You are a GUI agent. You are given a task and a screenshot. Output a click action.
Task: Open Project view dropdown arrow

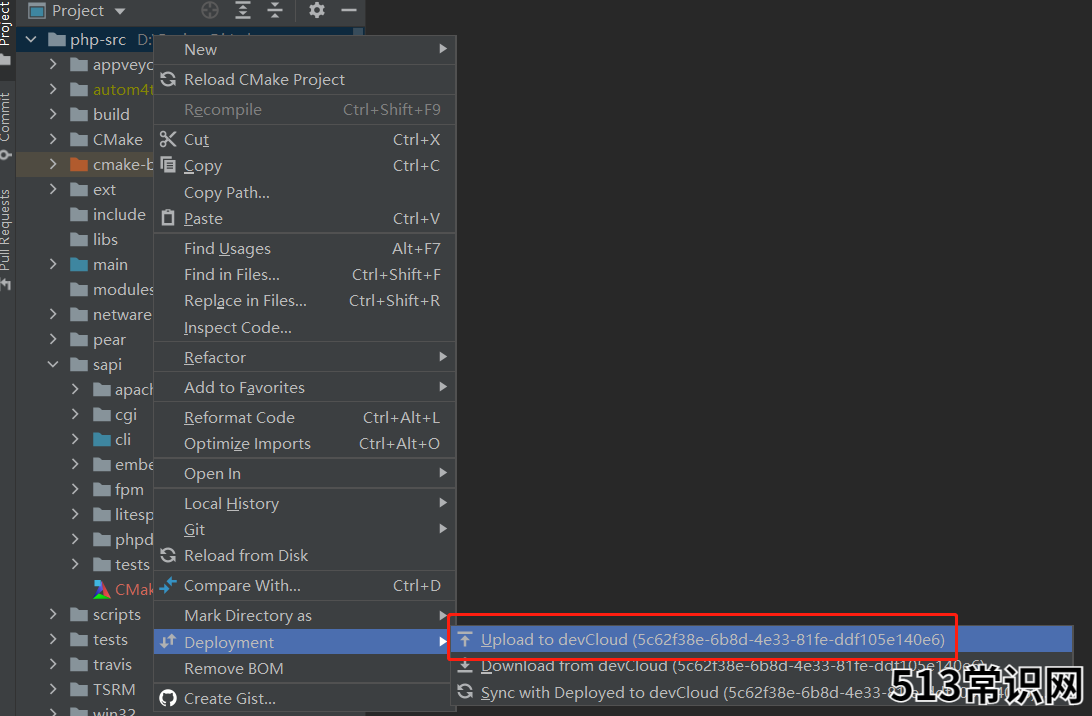pos(120,11)
